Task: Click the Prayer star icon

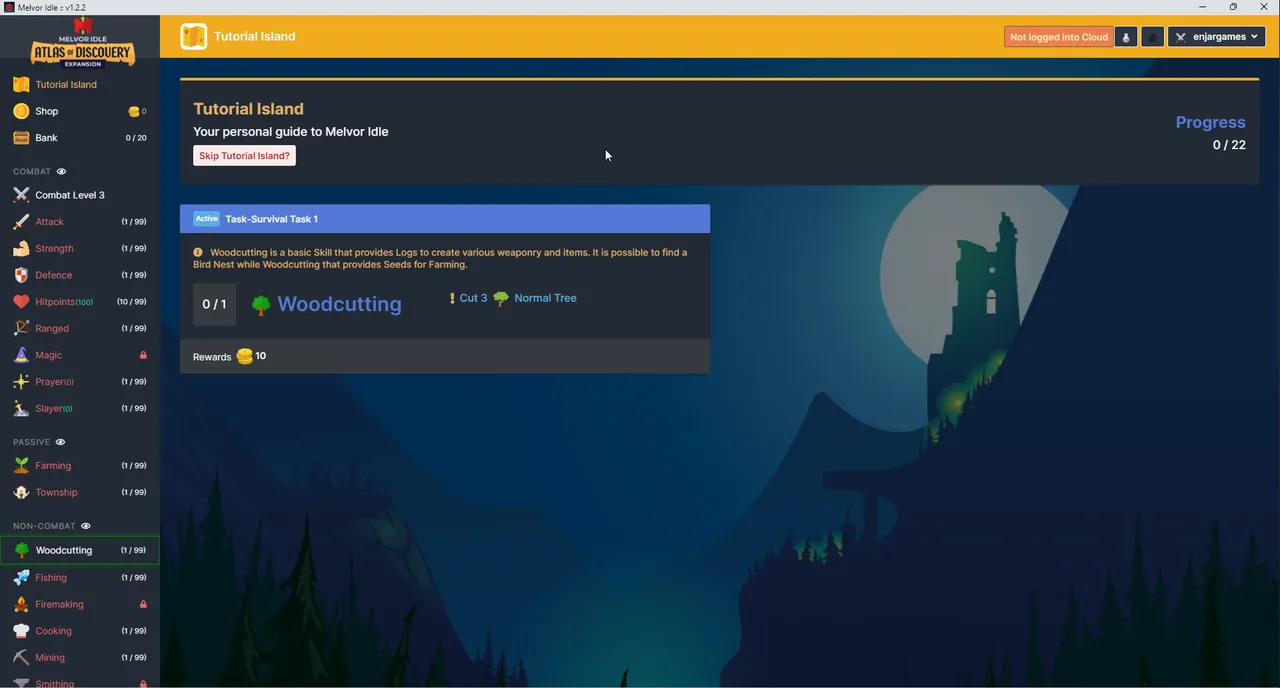Action: tap(21, 382)
